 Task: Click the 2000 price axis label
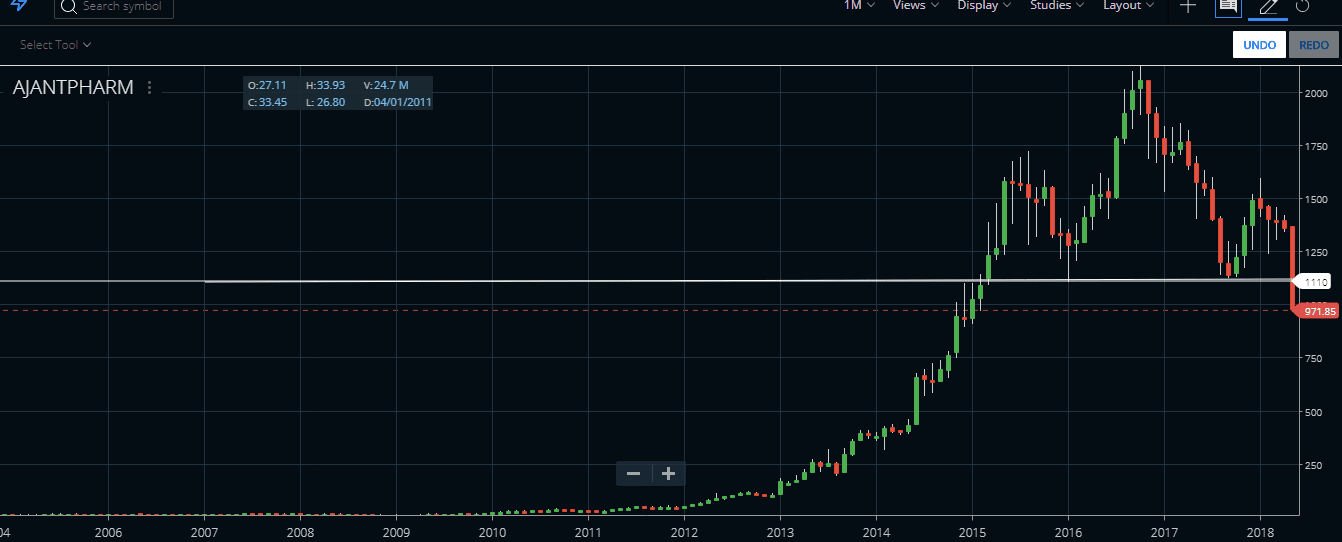click(x=1315, y=93)
